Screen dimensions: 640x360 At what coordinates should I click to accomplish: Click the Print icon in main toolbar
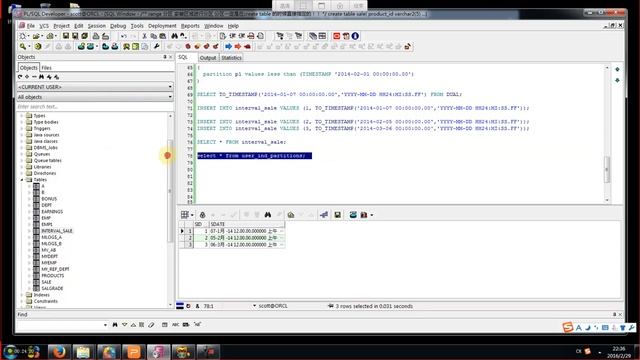tap(96, 36)
